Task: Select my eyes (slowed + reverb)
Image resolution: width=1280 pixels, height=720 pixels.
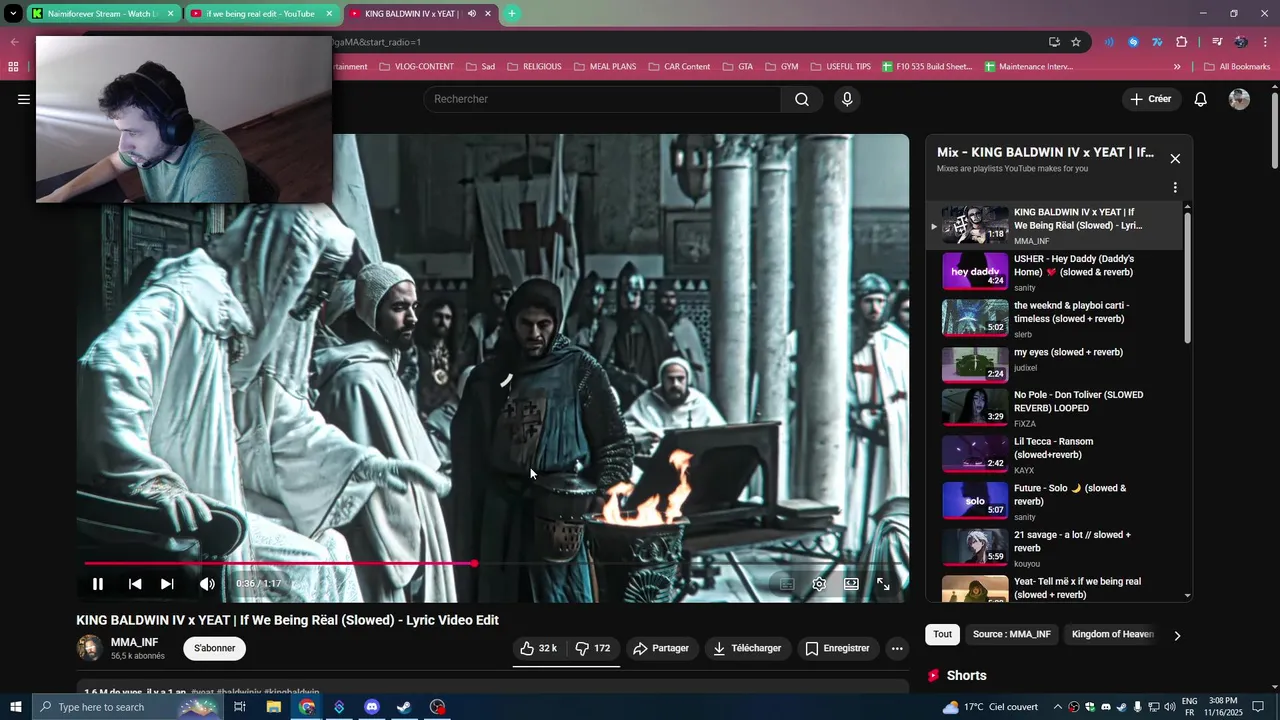Action: pyautogui.click(x=1055, y=364)
